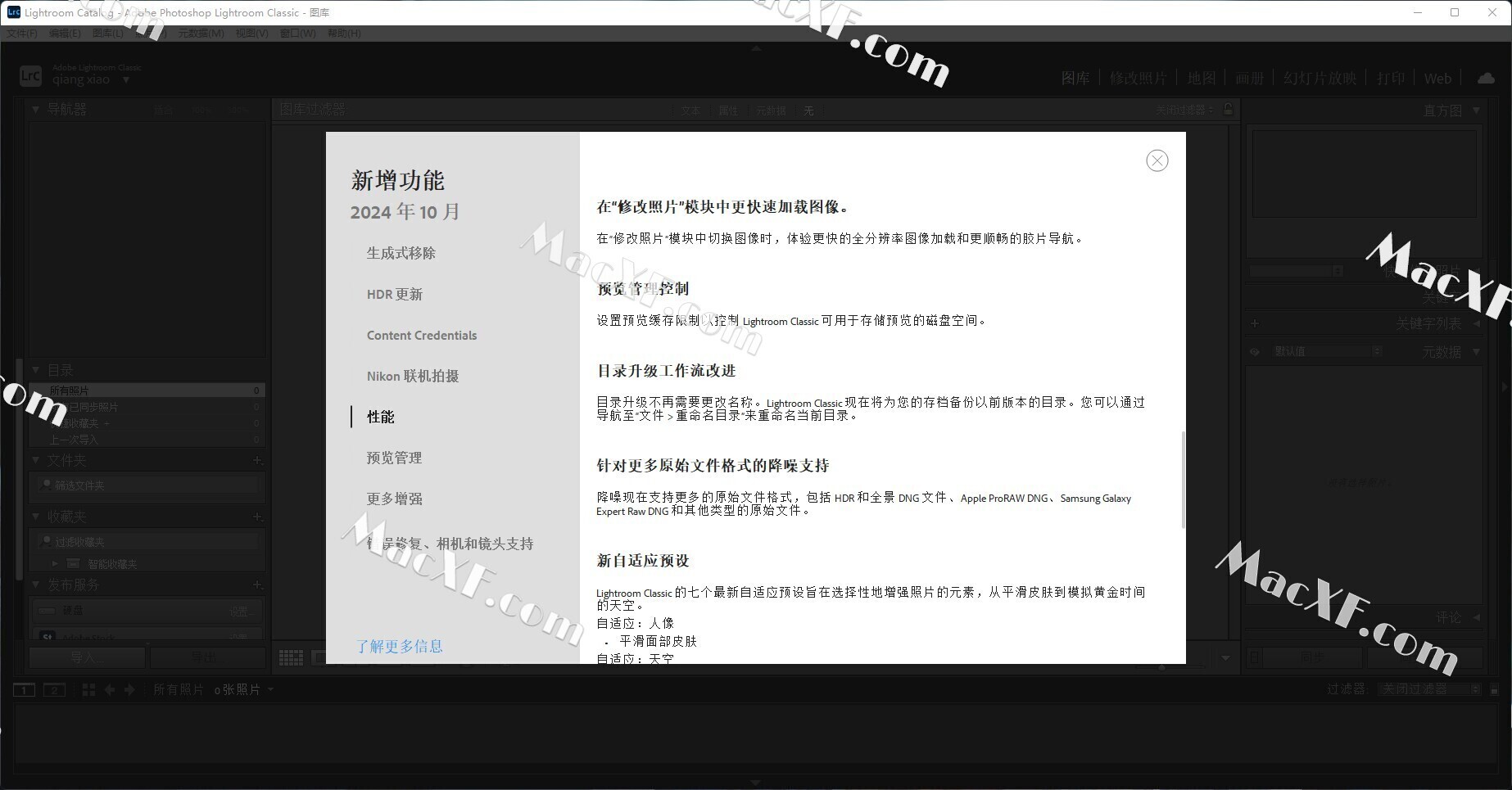
Task: Add a folder with 文件夹 plus icon
Action: click(x=257, y=460)
